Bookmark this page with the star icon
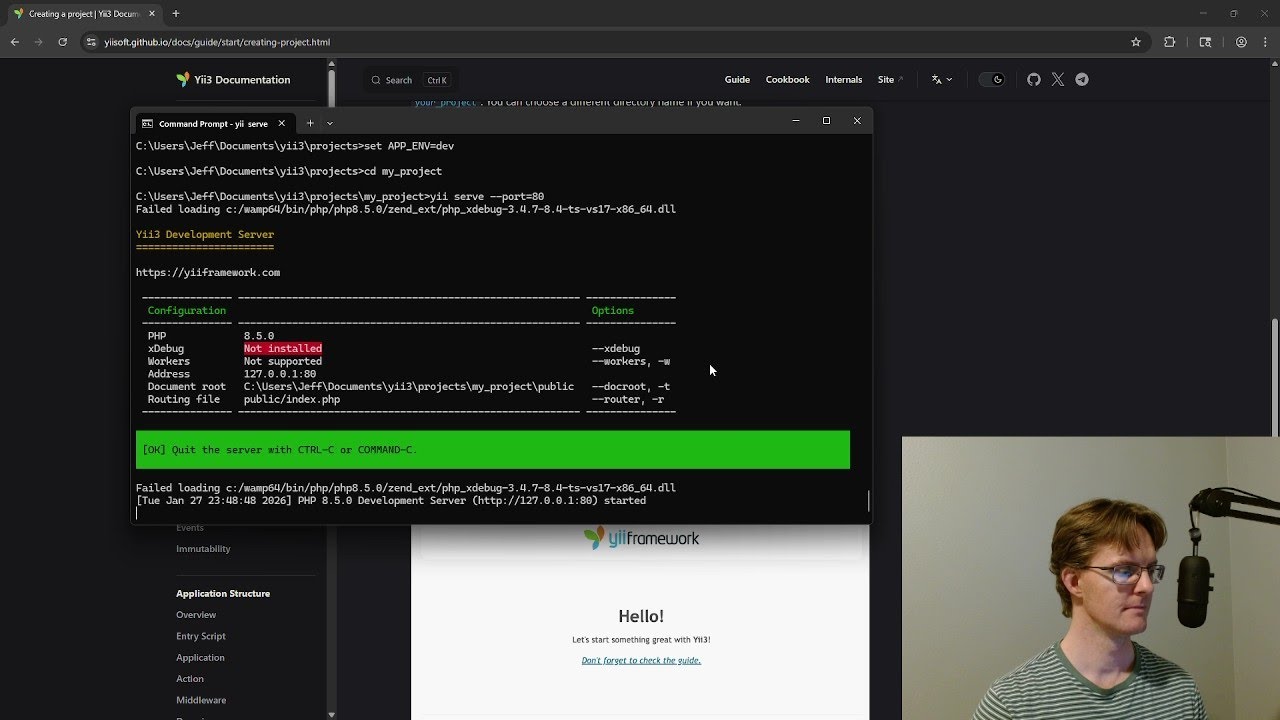Image resolution: width=1280 pixels, height=720 pixels. [1136, 42]
